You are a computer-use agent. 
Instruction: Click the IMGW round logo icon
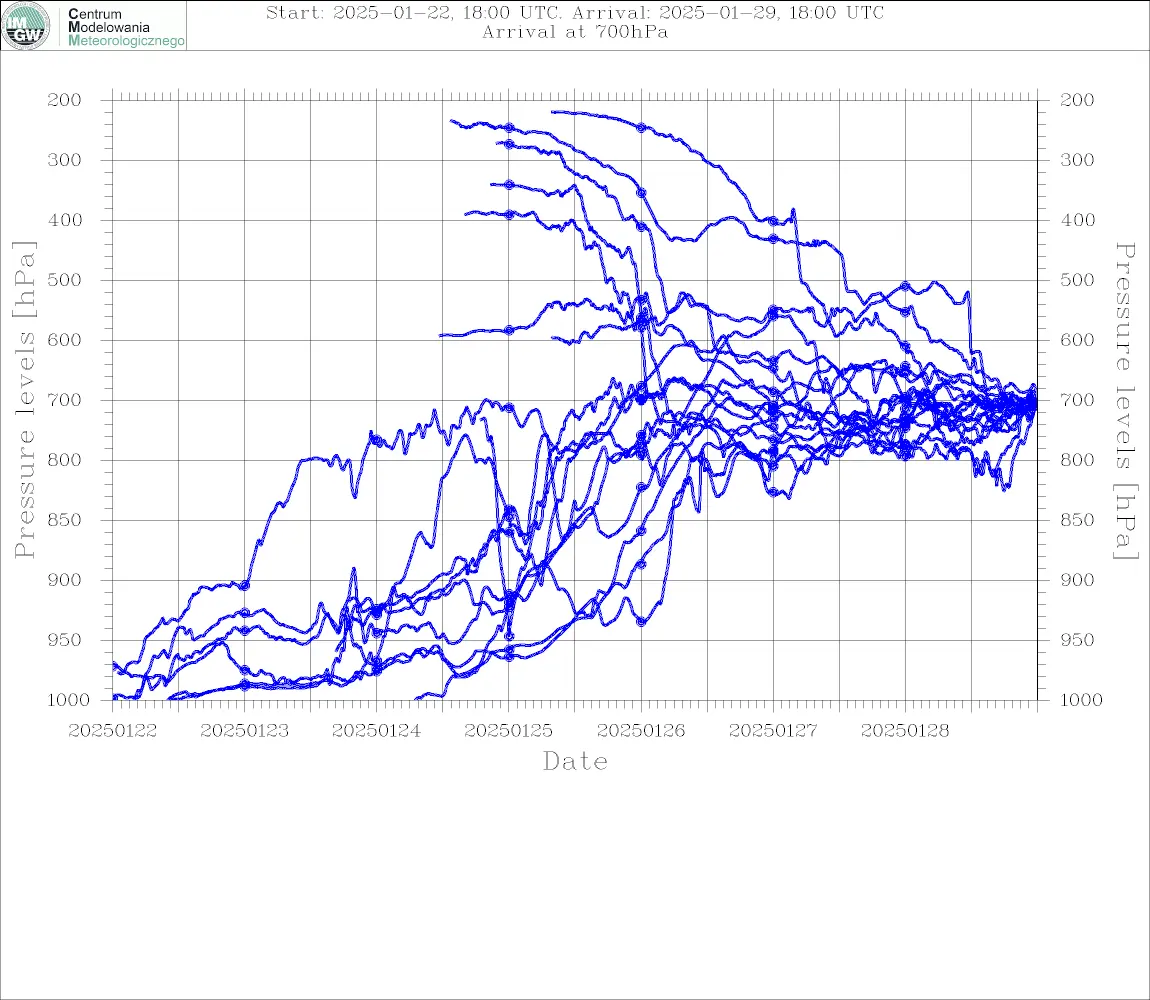pyautogui.click(x=26, y=26)
